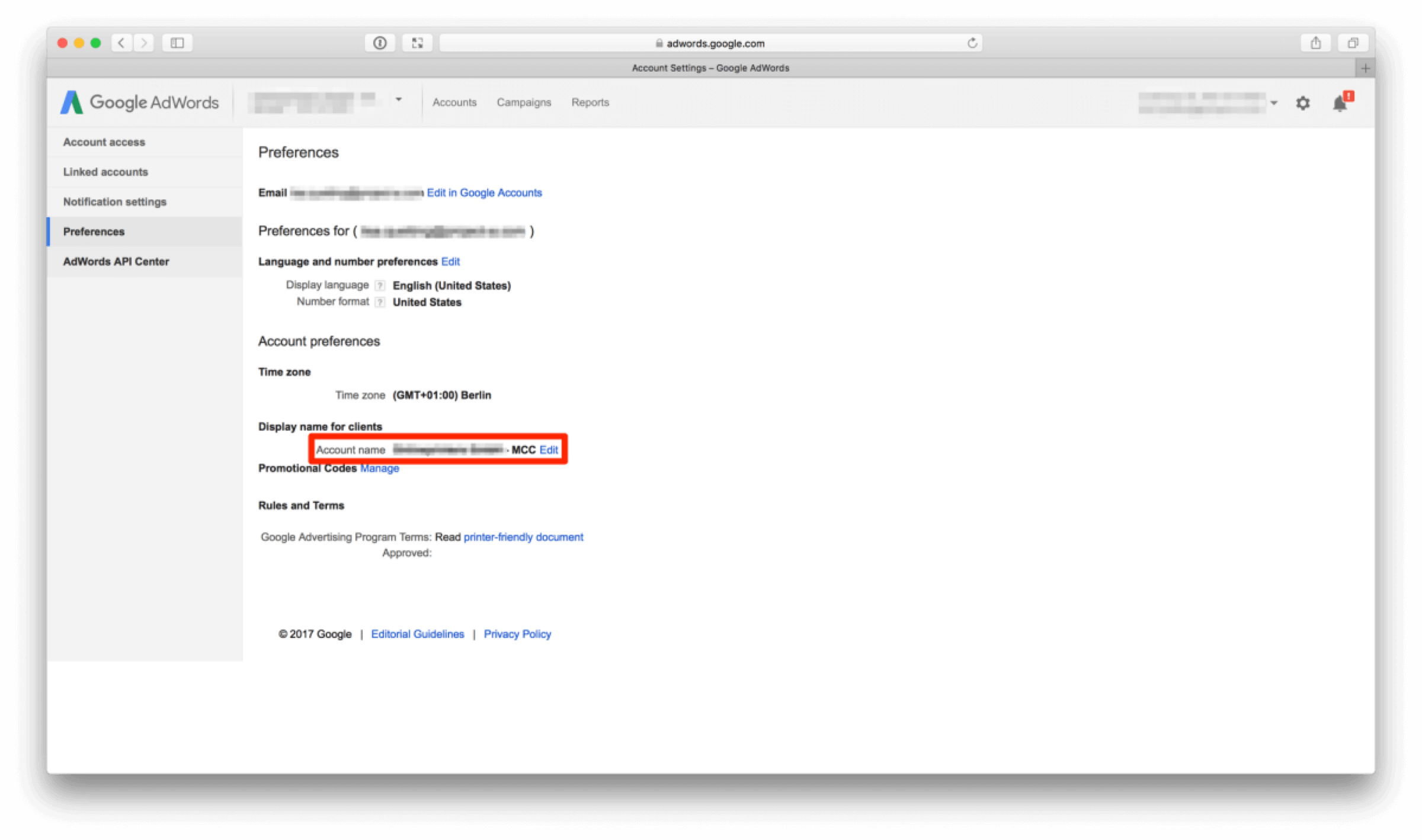Open the Accounts tab

[454, 102]
